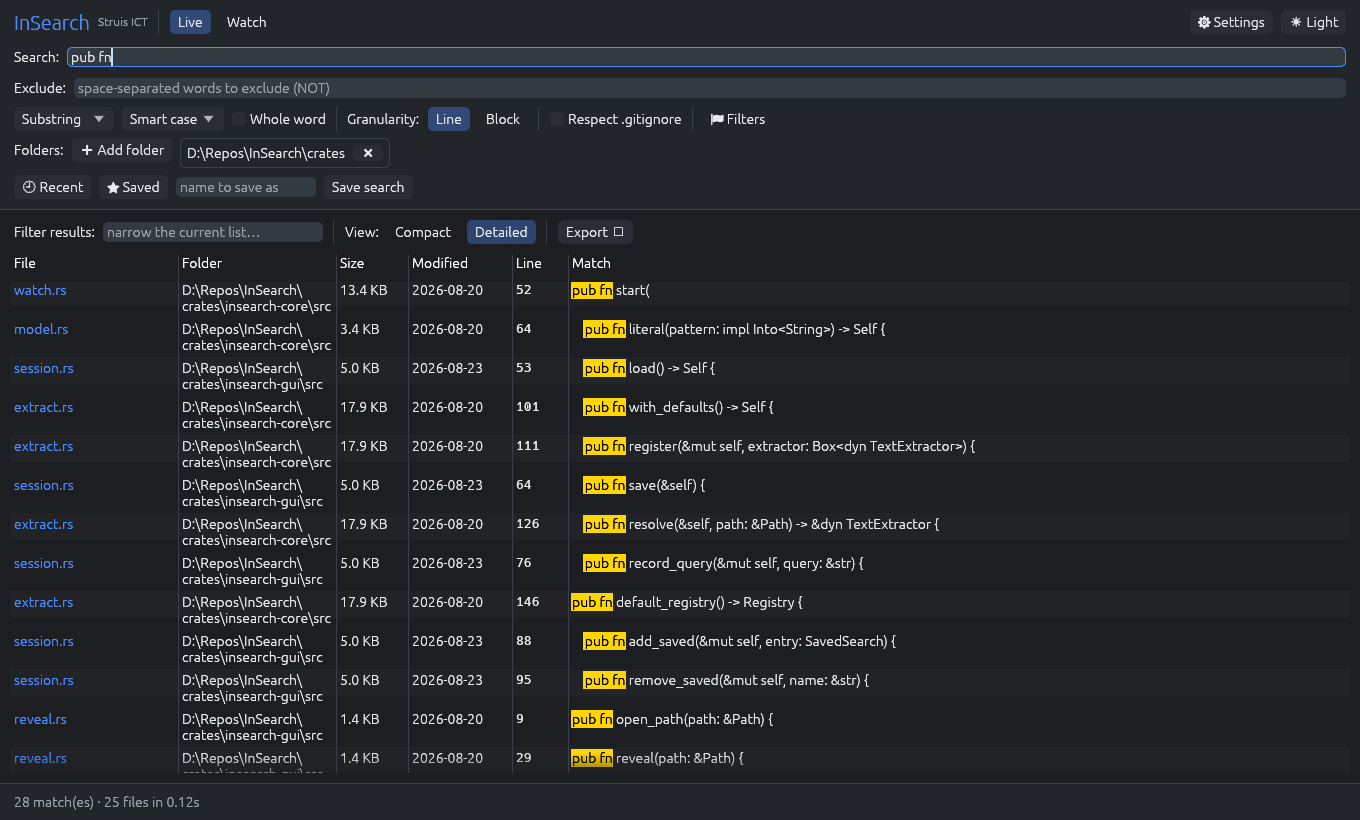
Task: Open reveal.rs link for line 9
Action: [40, 719]
